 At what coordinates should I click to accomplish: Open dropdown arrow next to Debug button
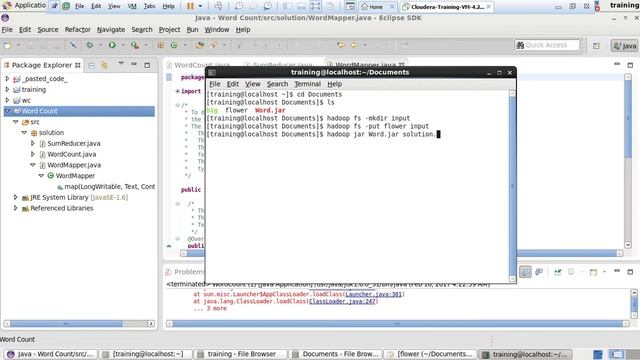[x=100, y=45]
